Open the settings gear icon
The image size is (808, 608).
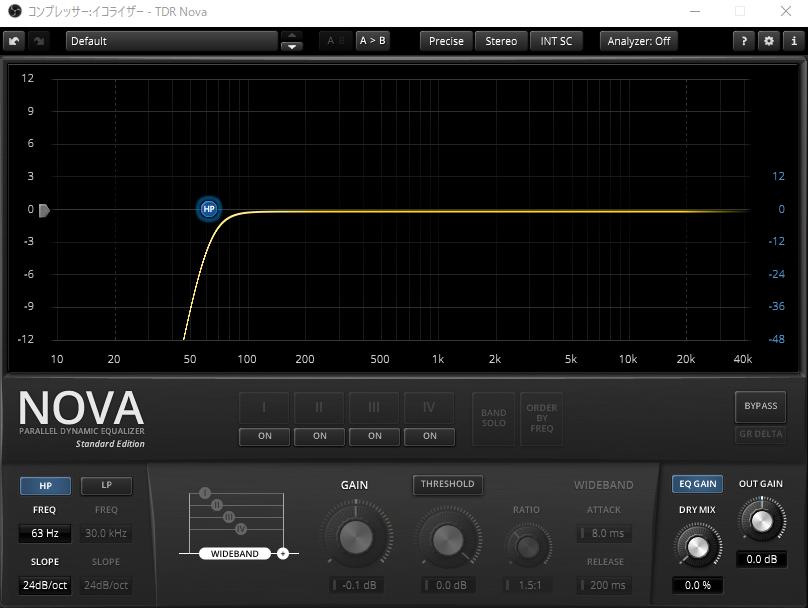[x=769, y=41]
